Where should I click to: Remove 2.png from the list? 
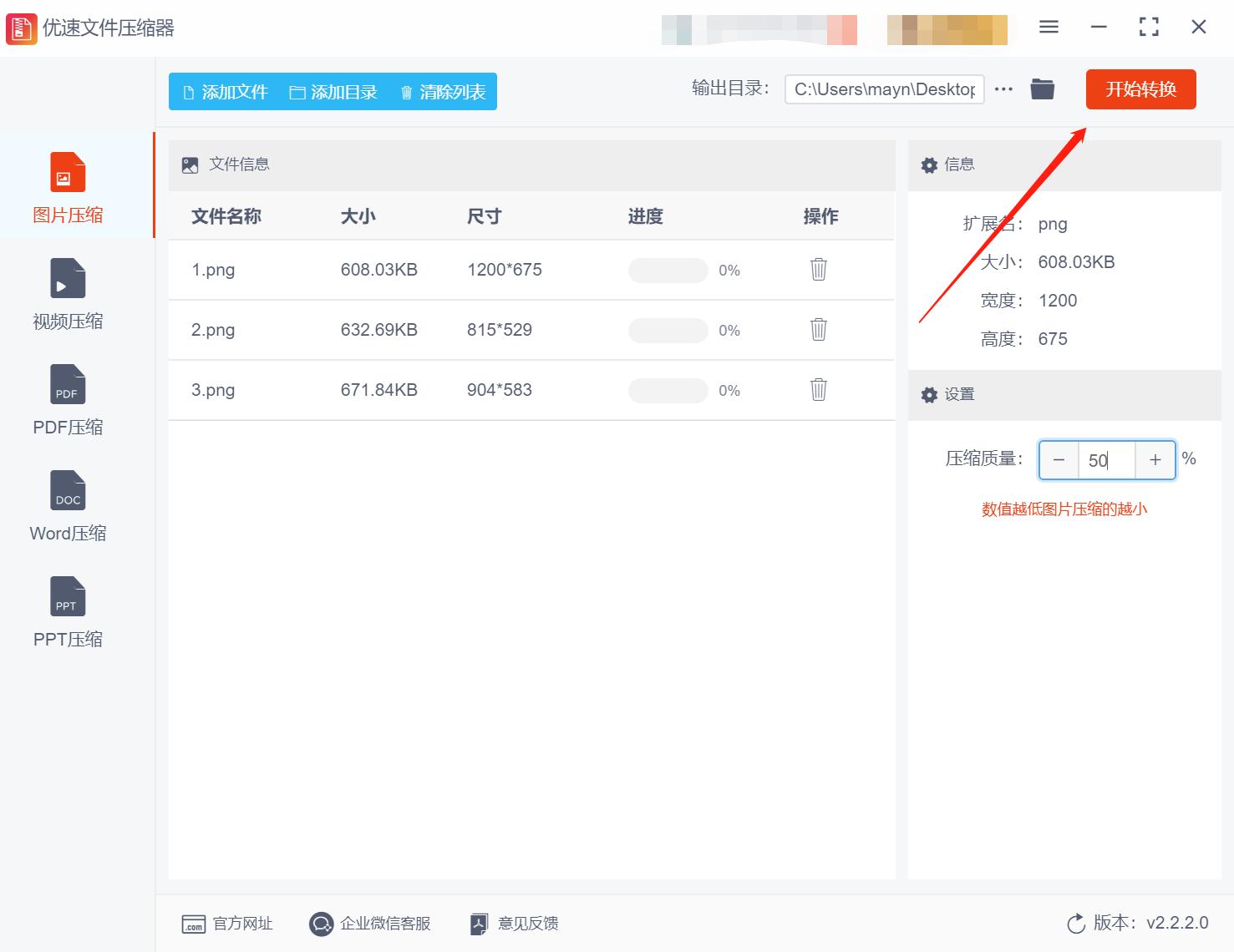pos(818,329)
